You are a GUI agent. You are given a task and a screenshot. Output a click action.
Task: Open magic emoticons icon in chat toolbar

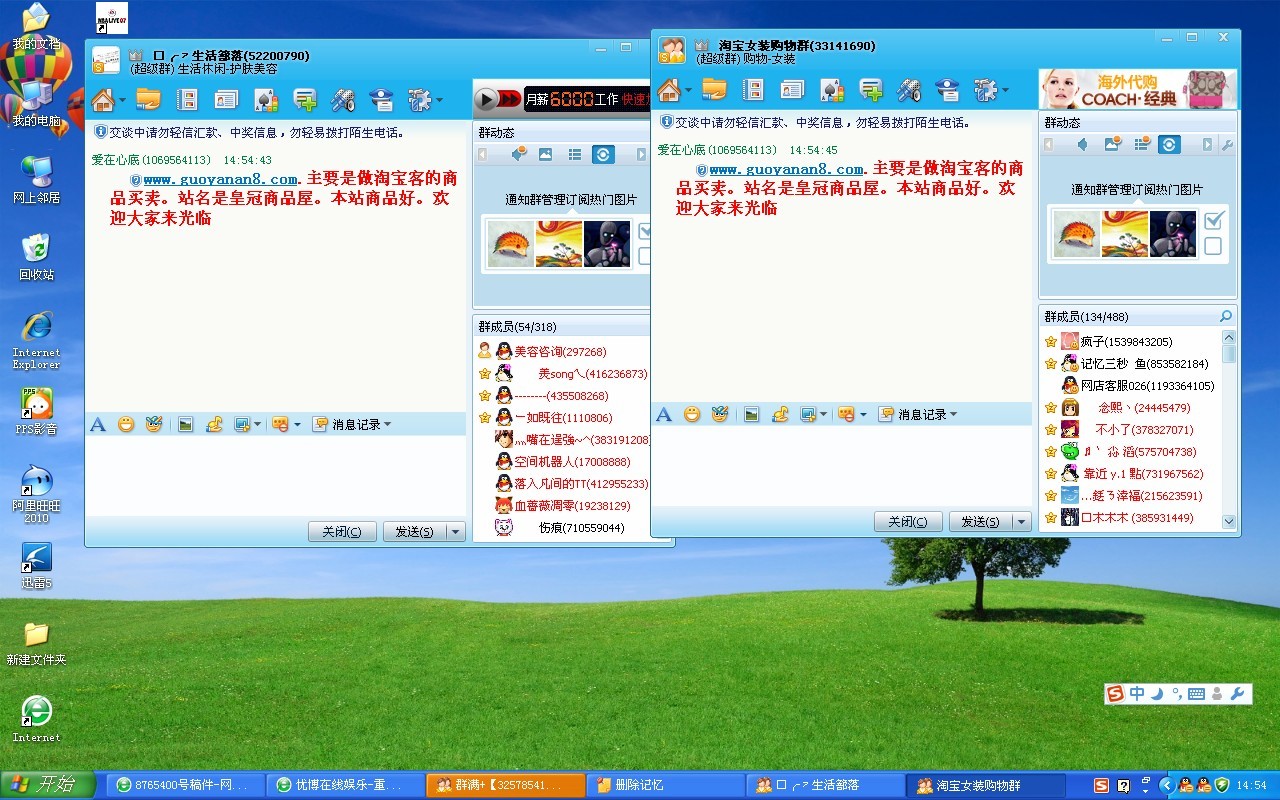tap(720, 413)
